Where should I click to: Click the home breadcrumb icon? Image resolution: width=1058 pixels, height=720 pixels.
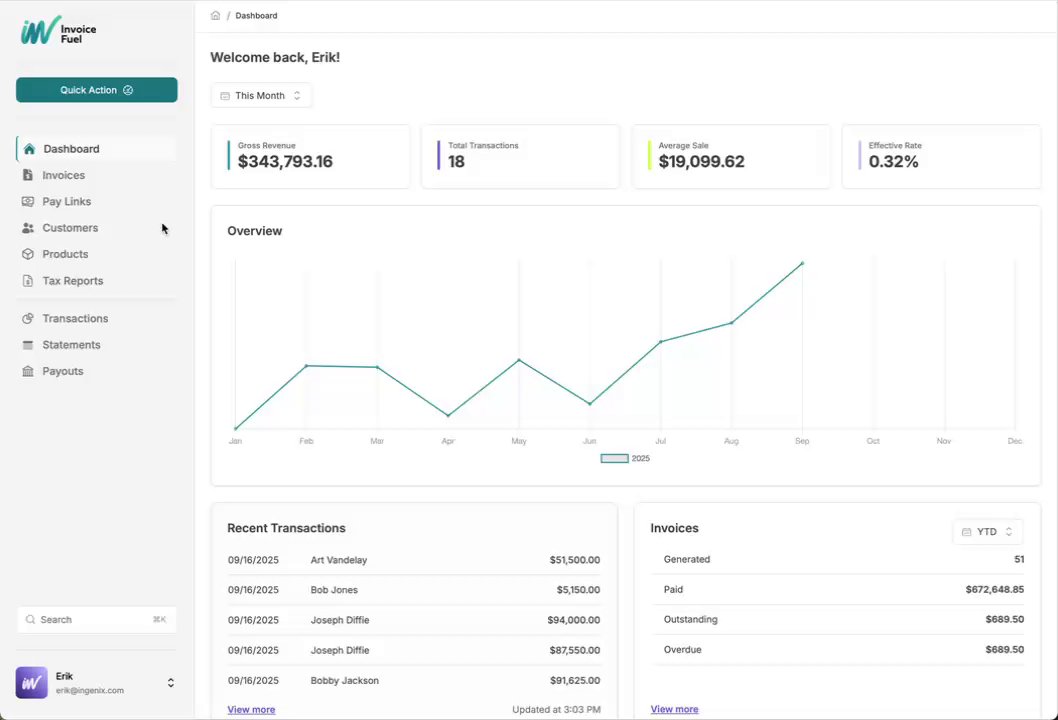(215, 16)
